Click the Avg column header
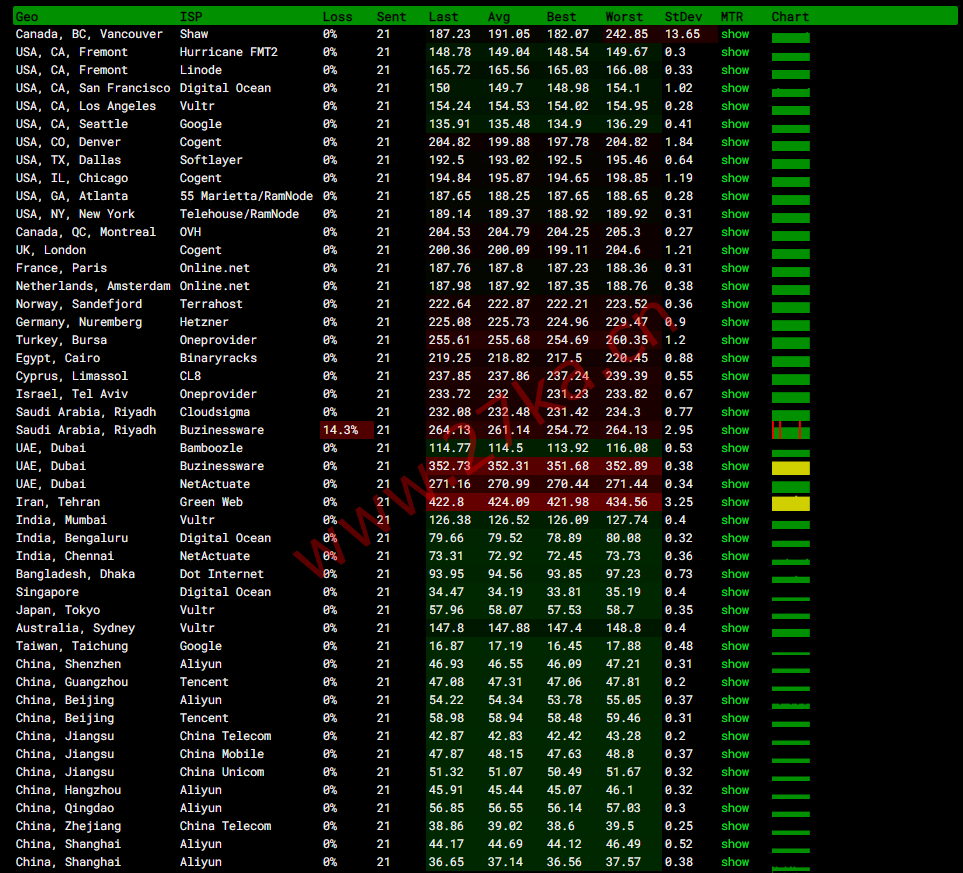This screenshot has height=873, width=963. [x=498, y=17]
